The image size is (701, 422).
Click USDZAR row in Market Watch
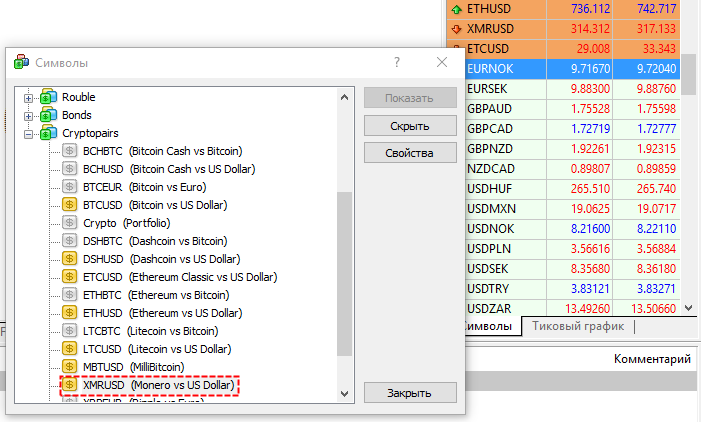pyautogui.click(x=572, y=308)
